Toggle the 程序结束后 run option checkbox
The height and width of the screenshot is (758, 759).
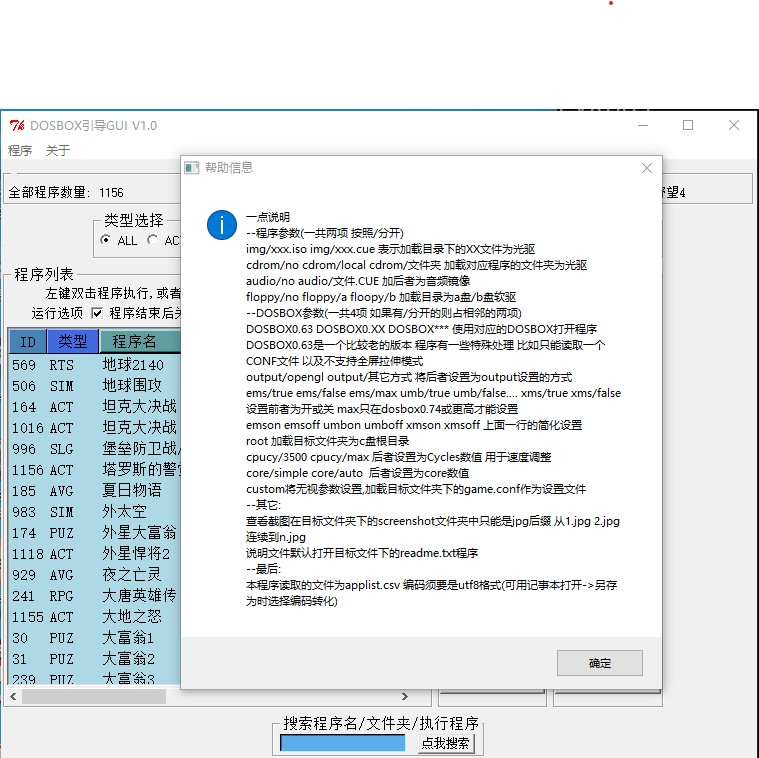(97, 313)
